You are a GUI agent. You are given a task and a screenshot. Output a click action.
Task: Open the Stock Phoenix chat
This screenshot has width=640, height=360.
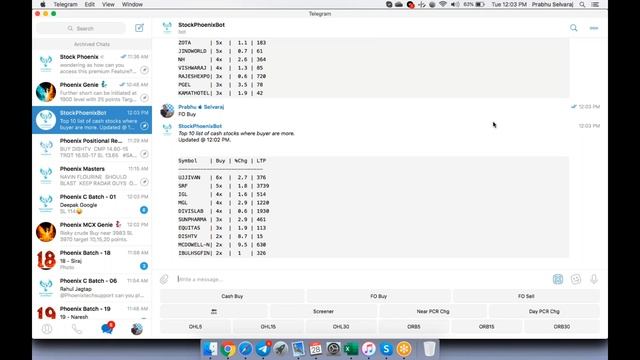pyautogui.click(x=92, y=64)
